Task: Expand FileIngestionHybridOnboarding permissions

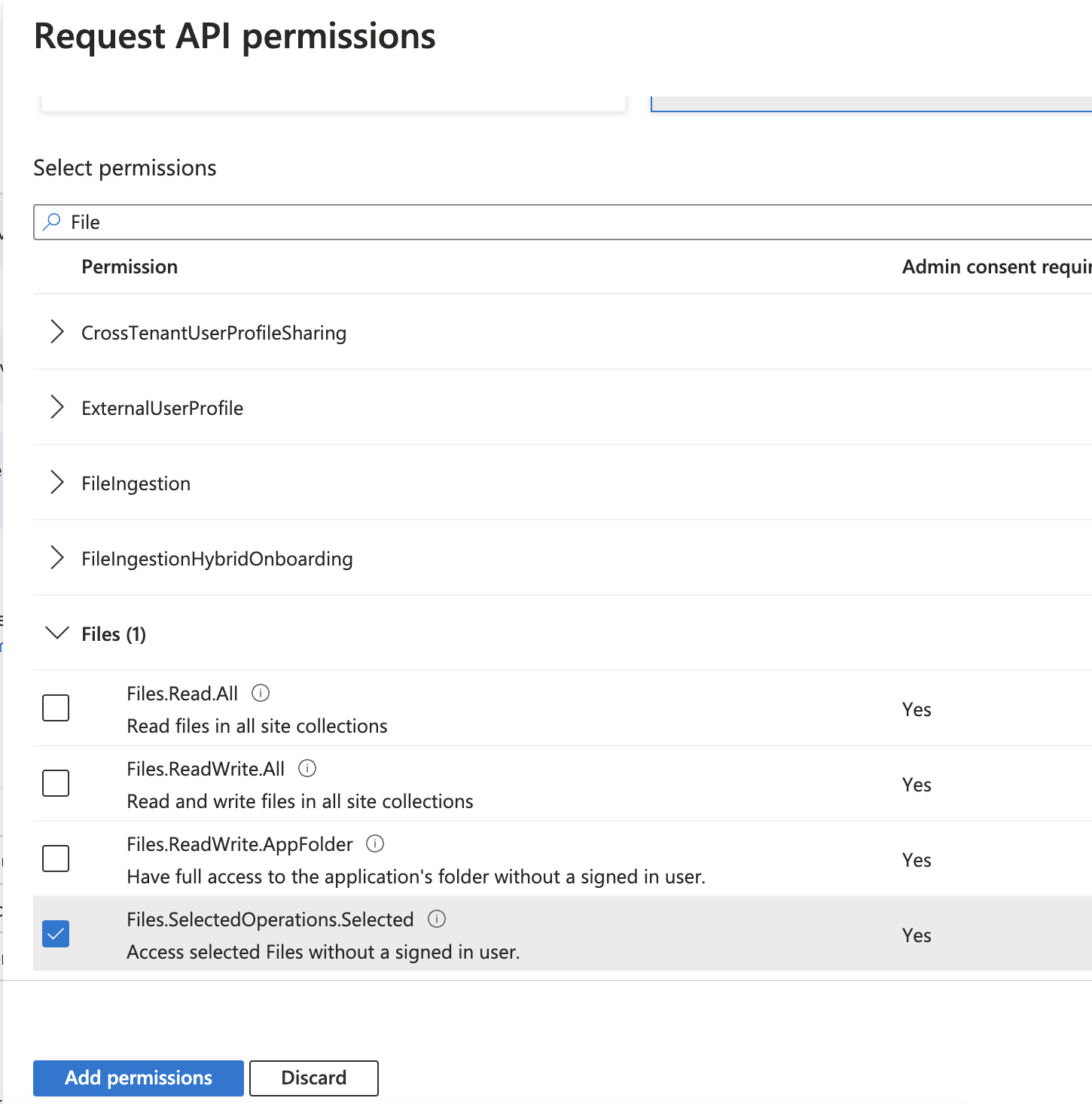Action: point(56,558)
